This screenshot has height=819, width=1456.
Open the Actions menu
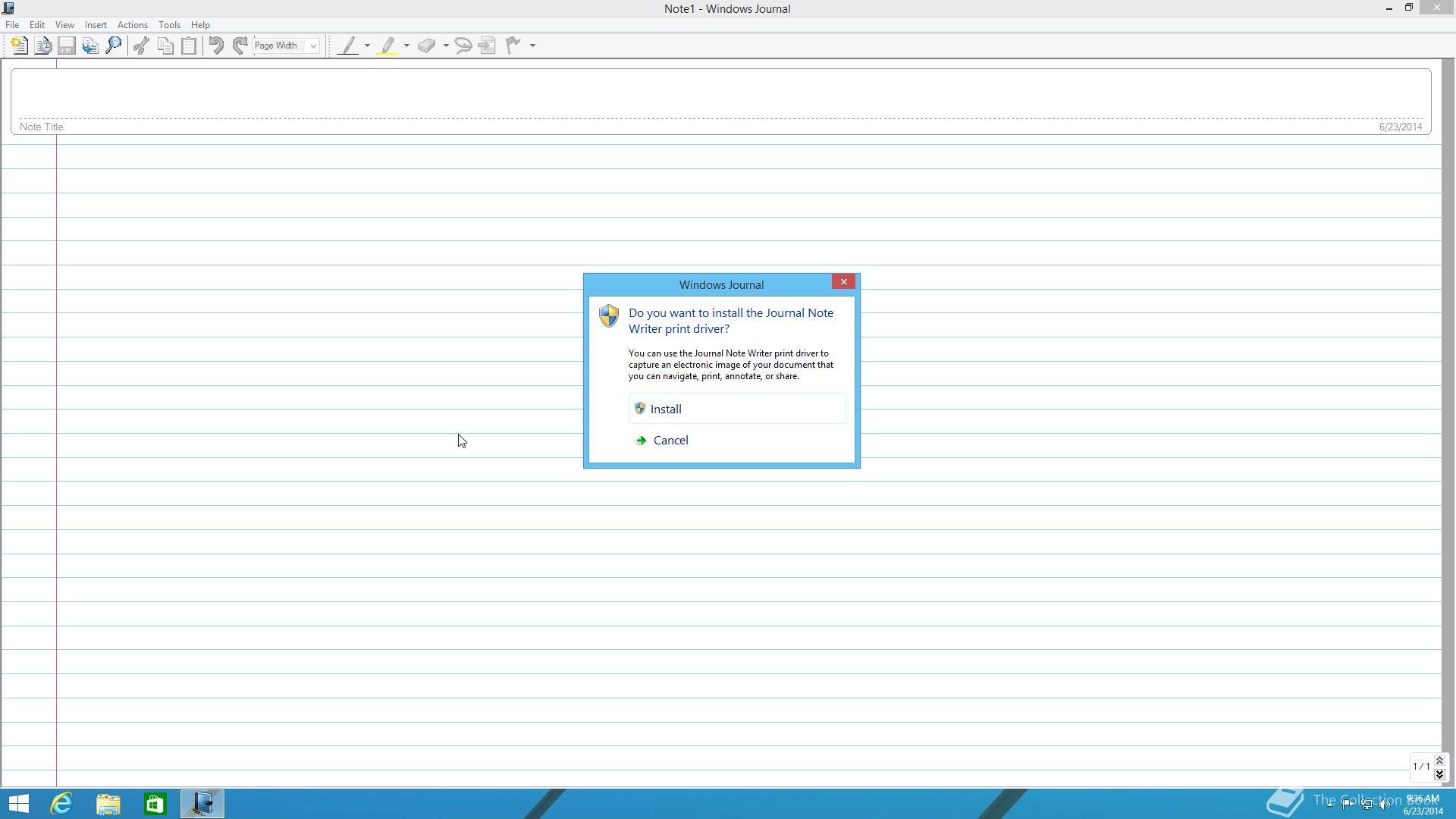(132, 25)
